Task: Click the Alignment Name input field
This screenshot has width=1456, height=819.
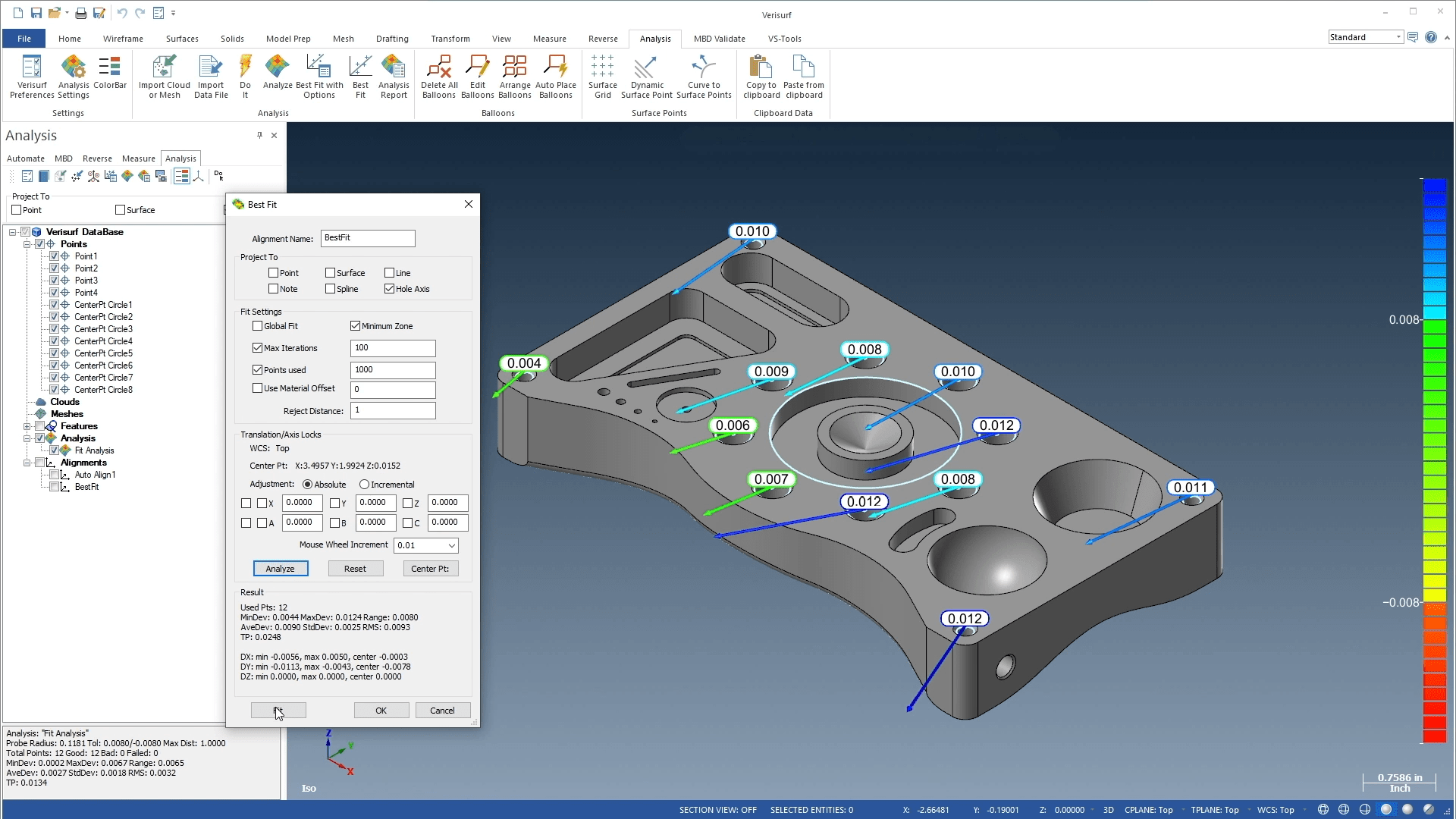Action: click(368, 237)
